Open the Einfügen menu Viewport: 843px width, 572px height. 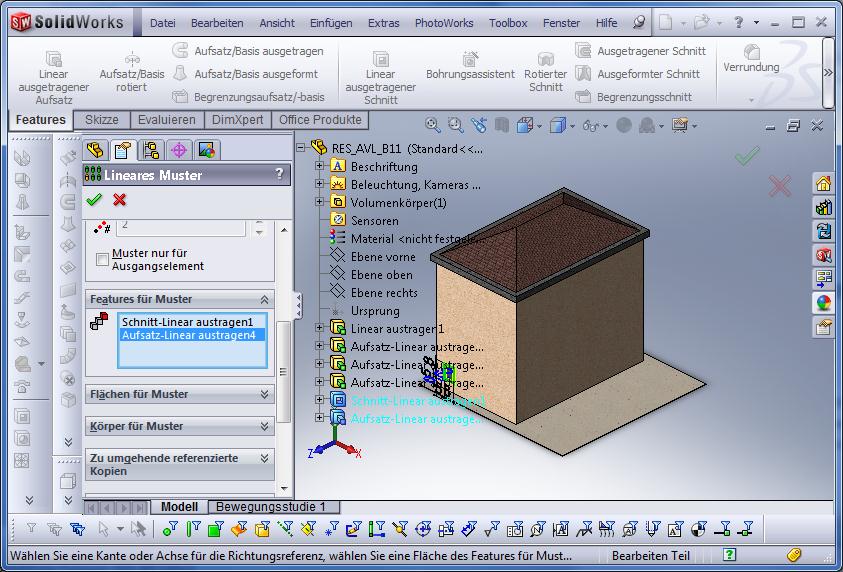coord(330,23)
